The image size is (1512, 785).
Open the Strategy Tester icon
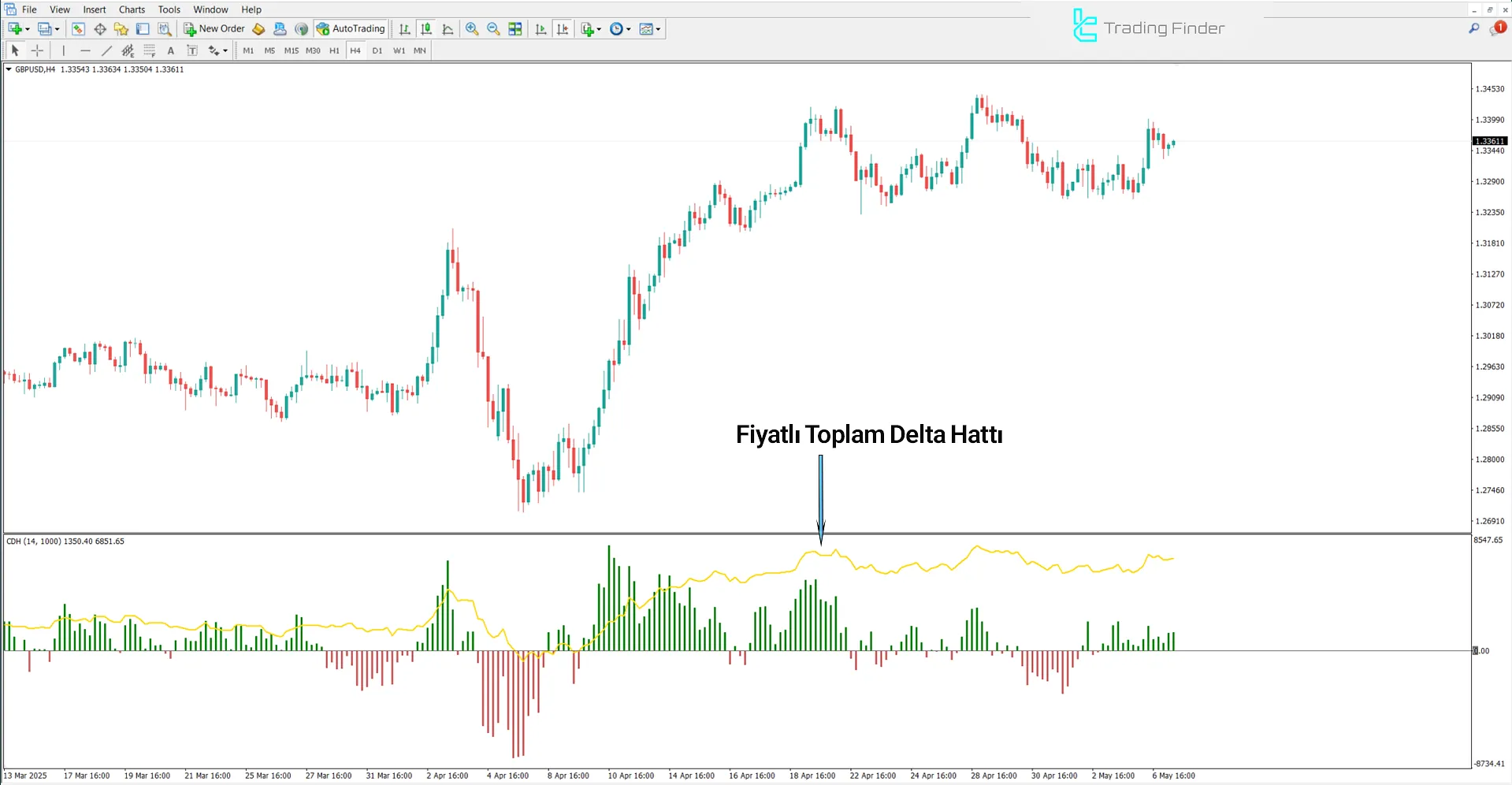click(x=164, y=29)
